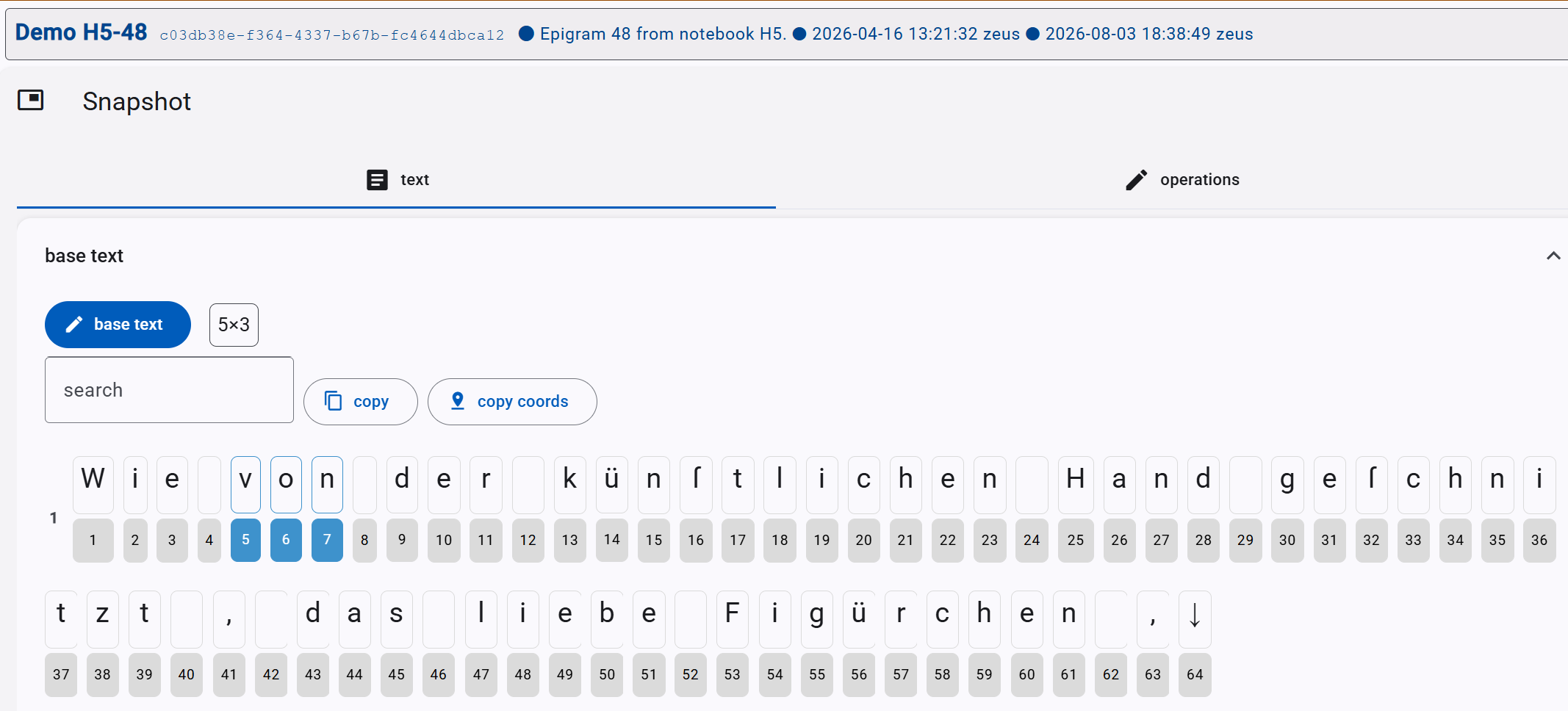Toggle selected character v at position 5
1568x711 pixels.
tap(245, 485)
